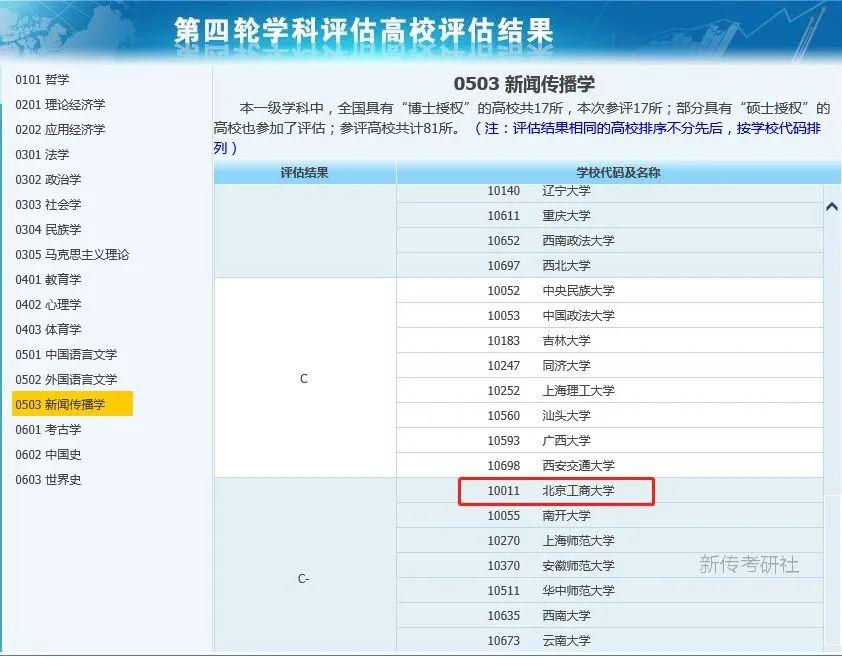Select 0202 应用经济学 in the sidebar

click(60, 129)
